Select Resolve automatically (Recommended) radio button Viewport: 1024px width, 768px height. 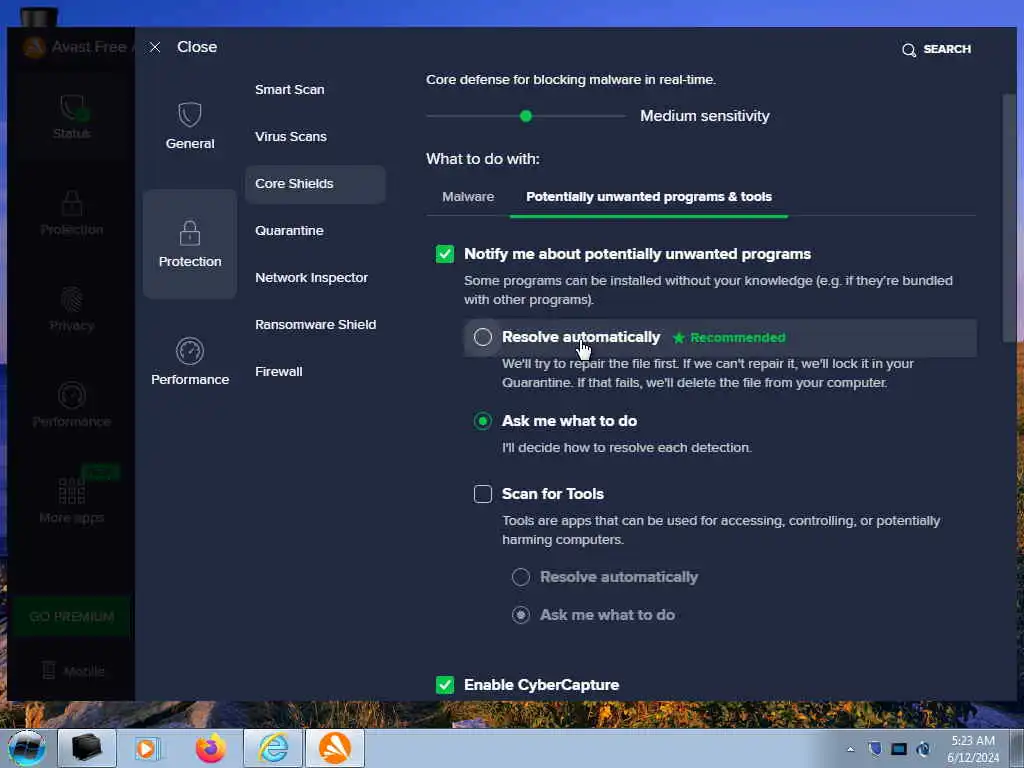pos(483,337)
